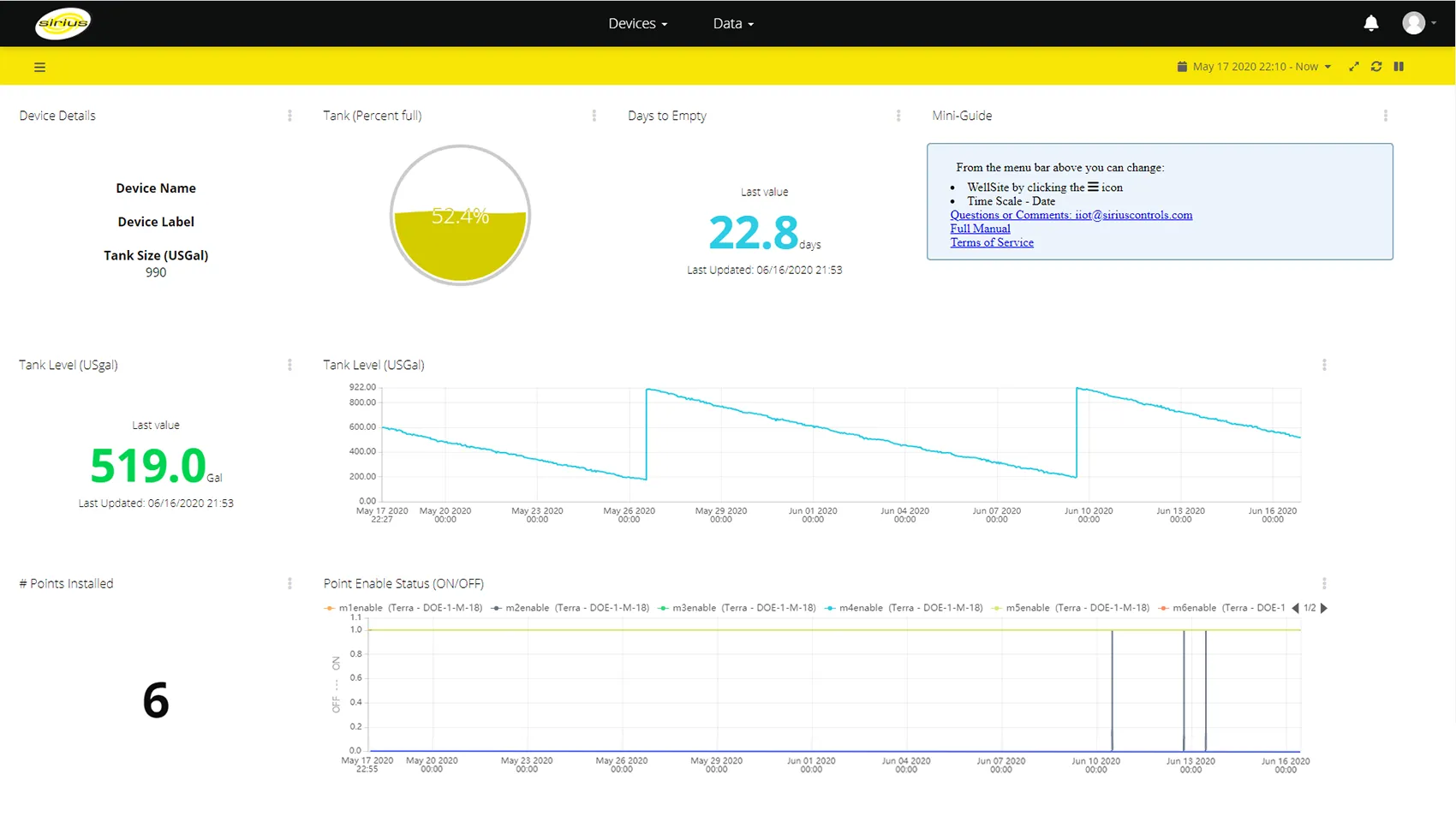Open Mini-Guide widget options menu
The image size is (1456, 822).
point(1386,116)
